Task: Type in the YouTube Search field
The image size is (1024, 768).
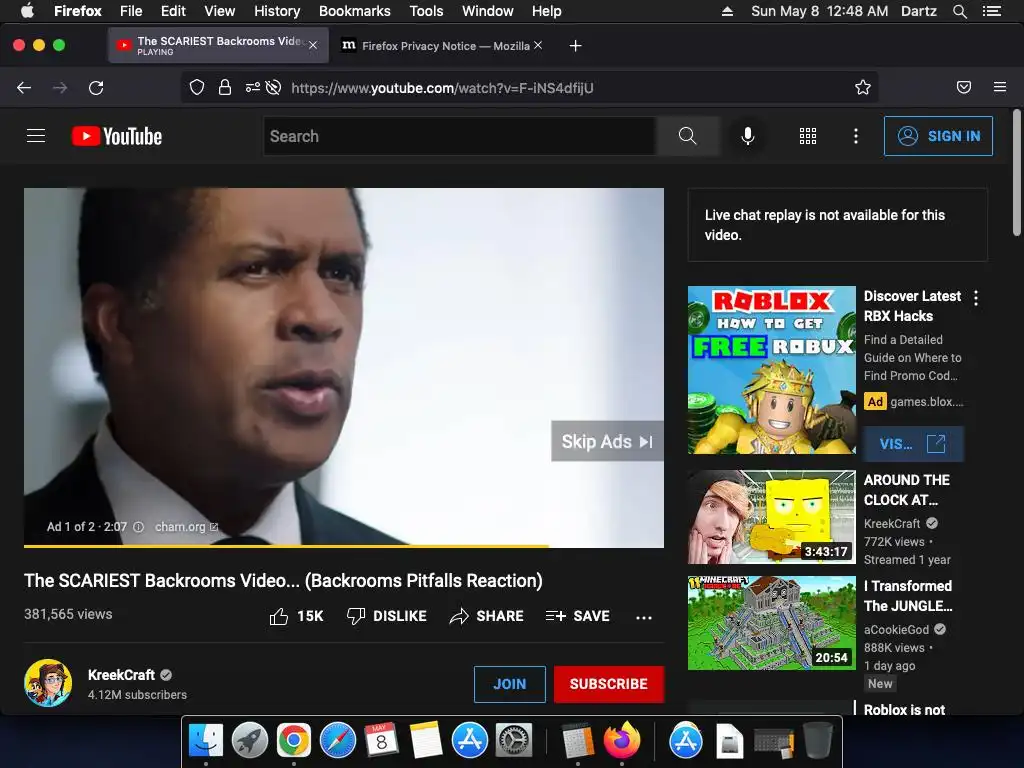Action: 460,136
